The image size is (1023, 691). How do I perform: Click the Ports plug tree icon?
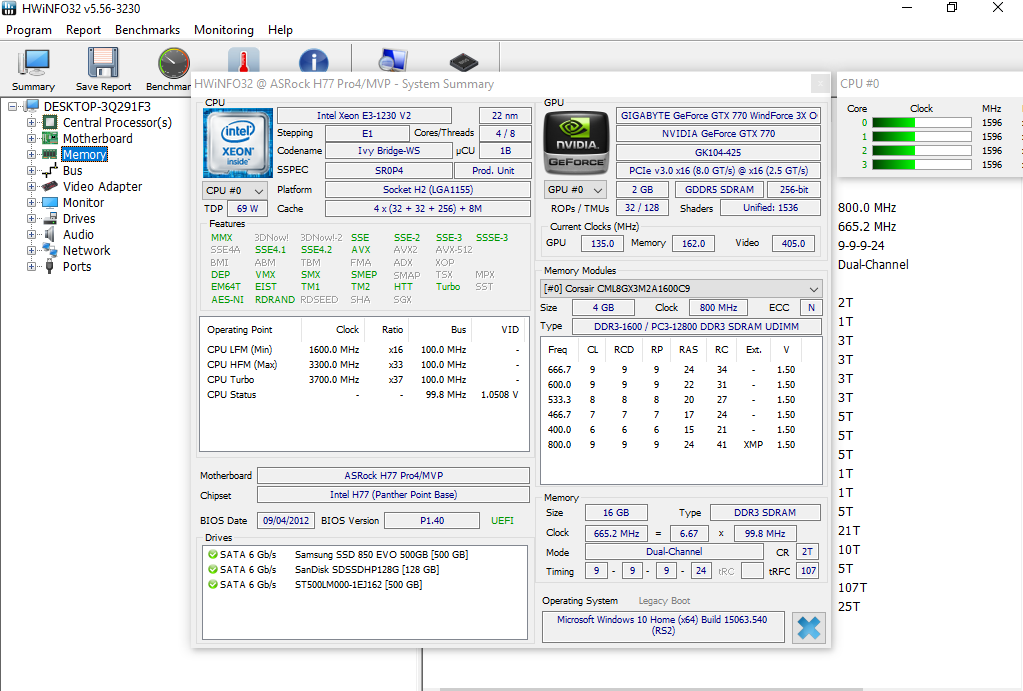pos(50,266)
